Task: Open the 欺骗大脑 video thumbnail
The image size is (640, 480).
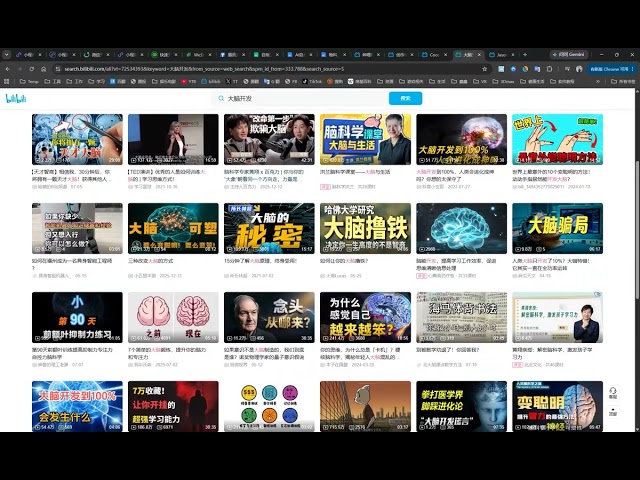Action: [x=269, y=140]
